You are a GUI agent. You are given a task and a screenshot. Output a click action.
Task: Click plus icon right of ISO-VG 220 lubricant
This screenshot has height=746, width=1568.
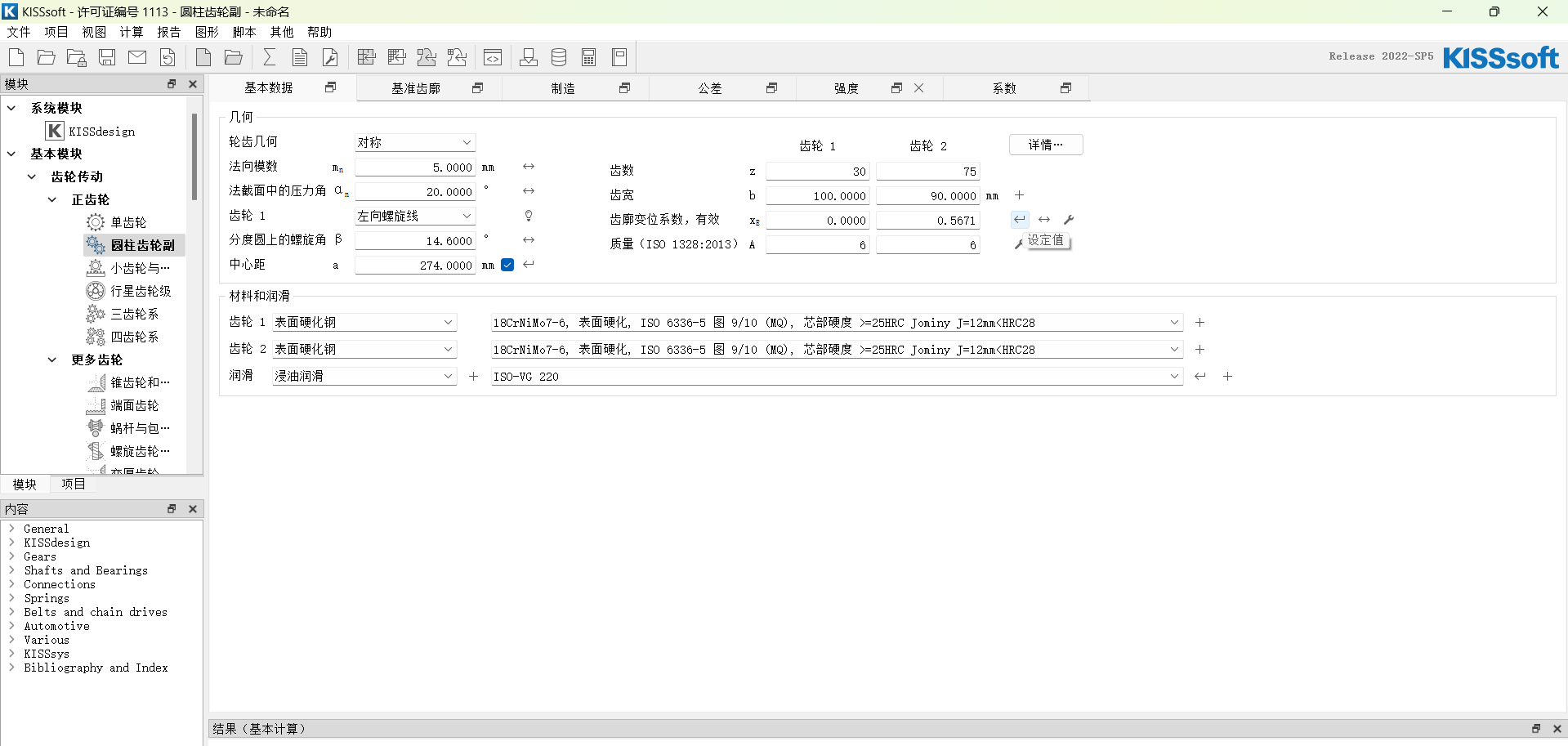(1227, 377)
